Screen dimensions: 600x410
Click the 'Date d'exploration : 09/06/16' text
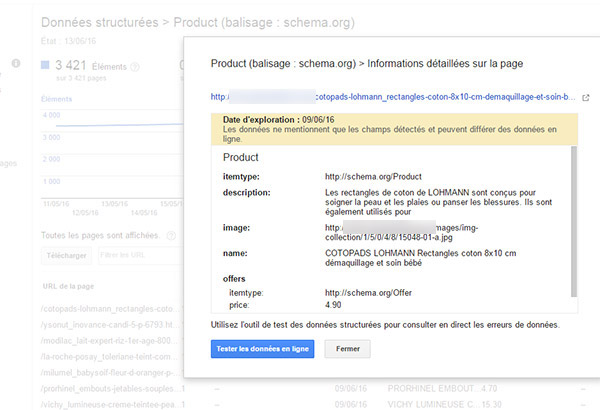[x=279, y=120]
